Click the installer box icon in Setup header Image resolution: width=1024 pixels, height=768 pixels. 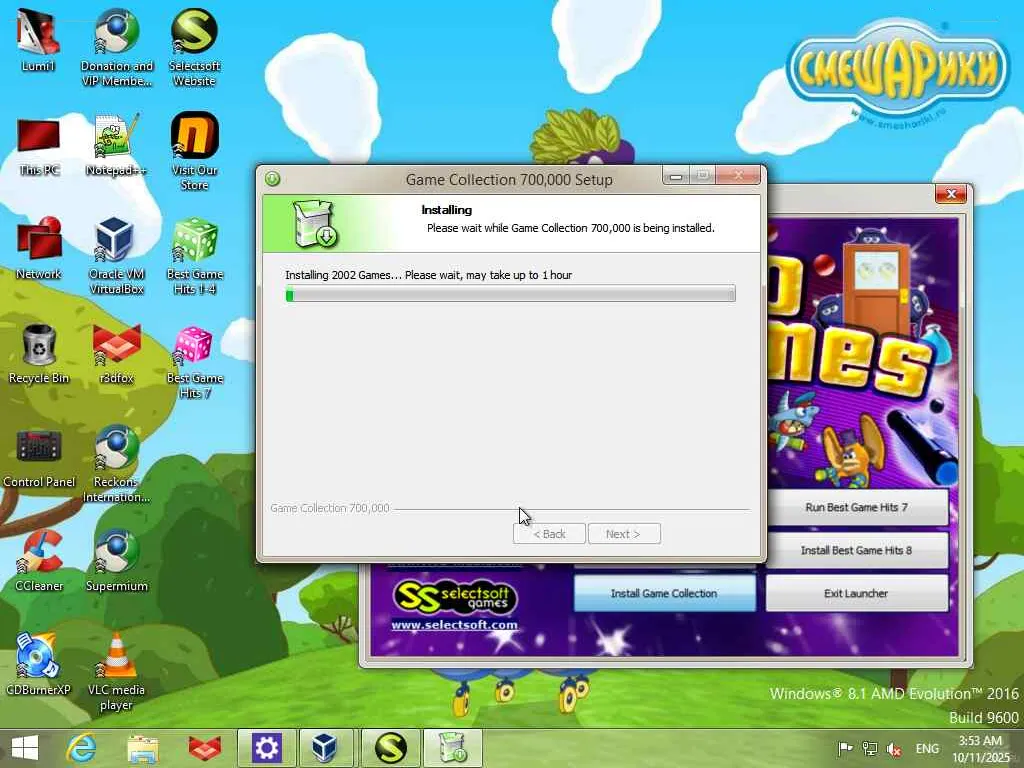click(314, 223)
